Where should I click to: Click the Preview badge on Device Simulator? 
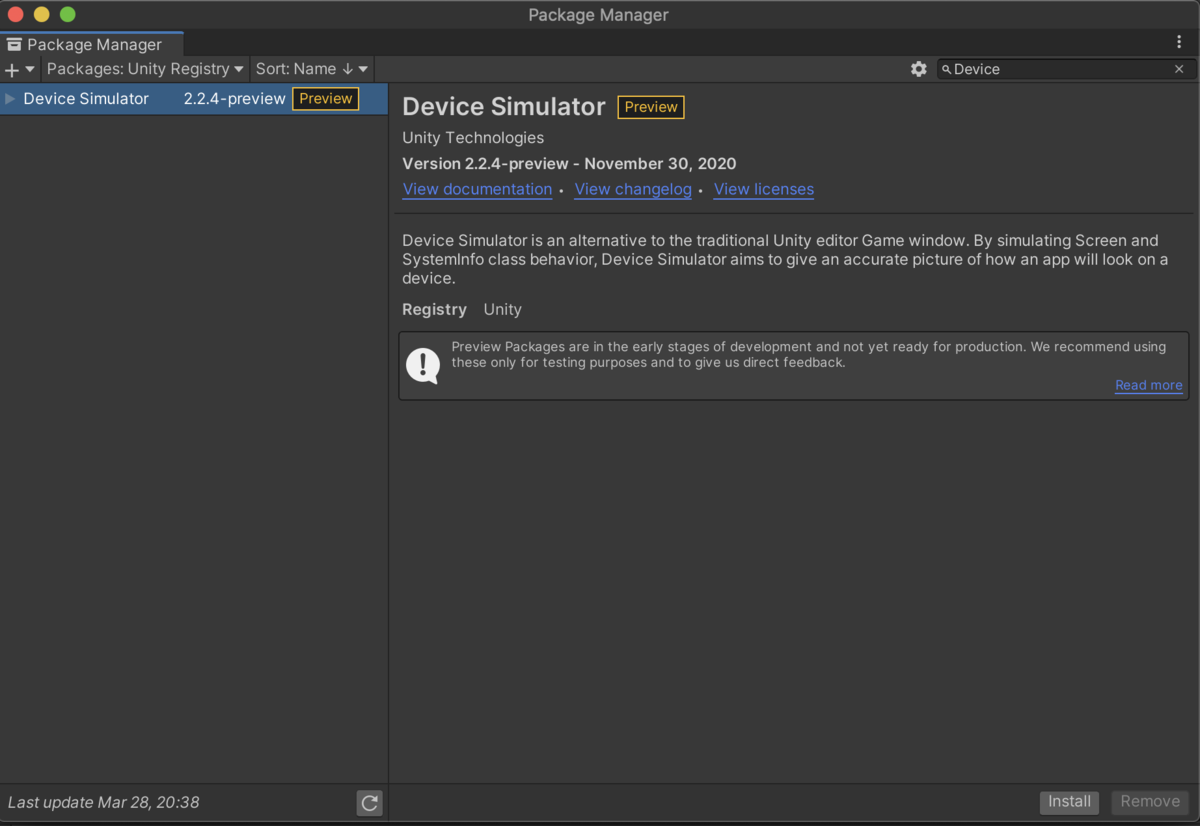[325, 98]
